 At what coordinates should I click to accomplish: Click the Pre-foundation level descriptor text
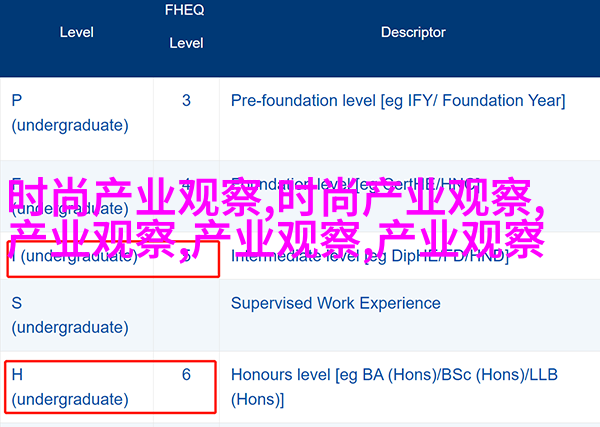coord(398,101)
